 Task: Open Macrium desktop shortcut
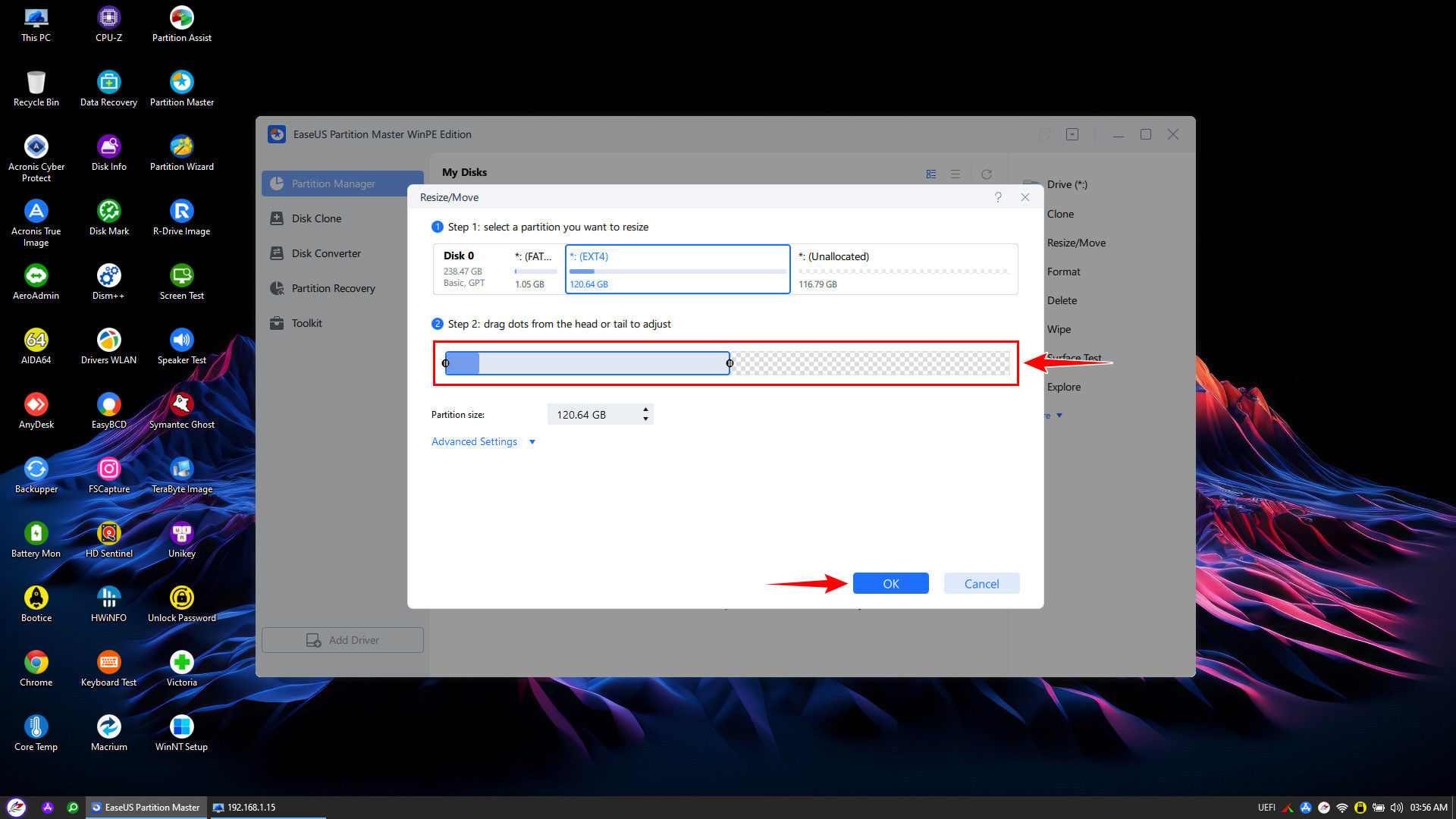coord(108,727)
